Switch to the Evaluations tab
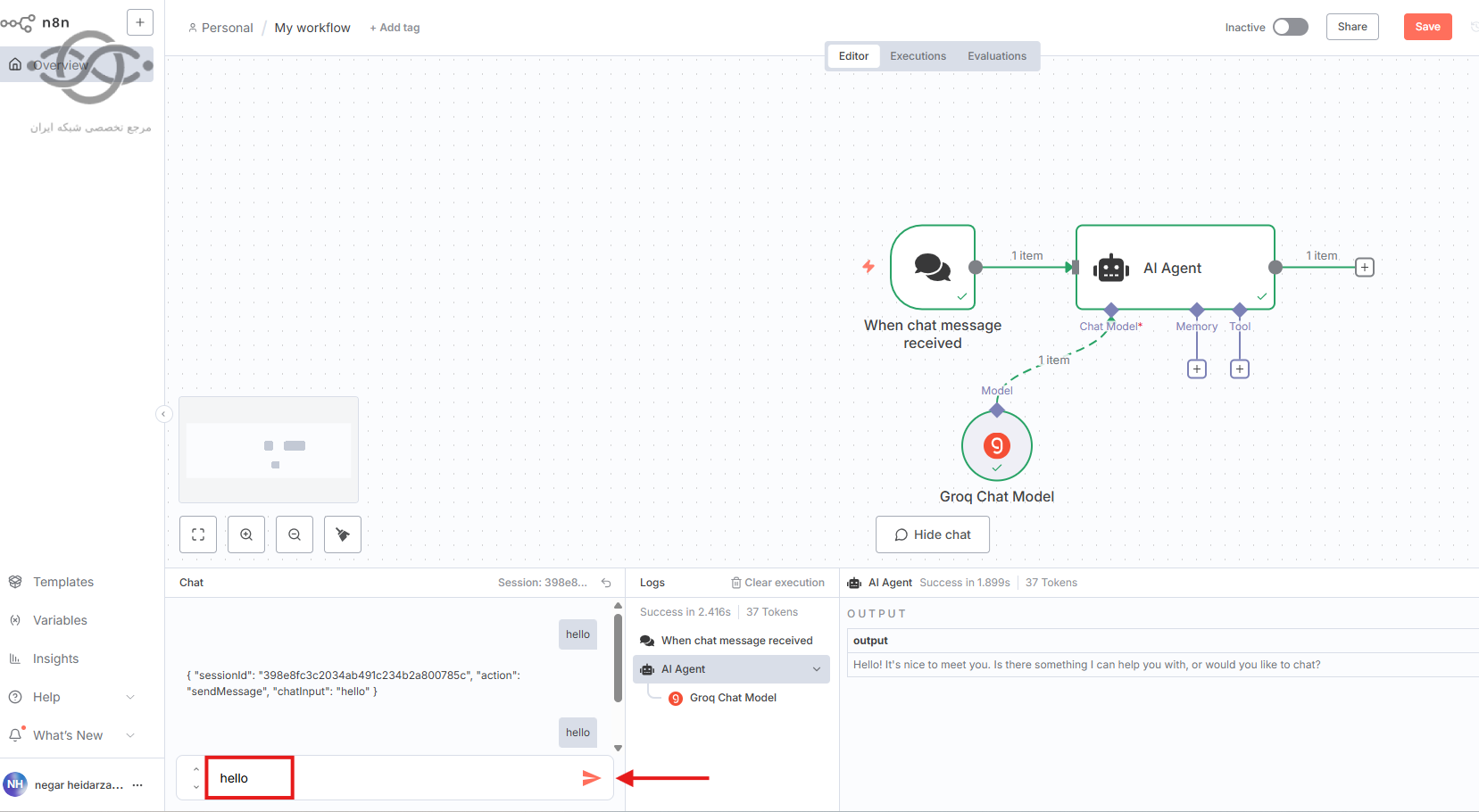Viewport: 1479px width, 812px height. click(997, 56)
